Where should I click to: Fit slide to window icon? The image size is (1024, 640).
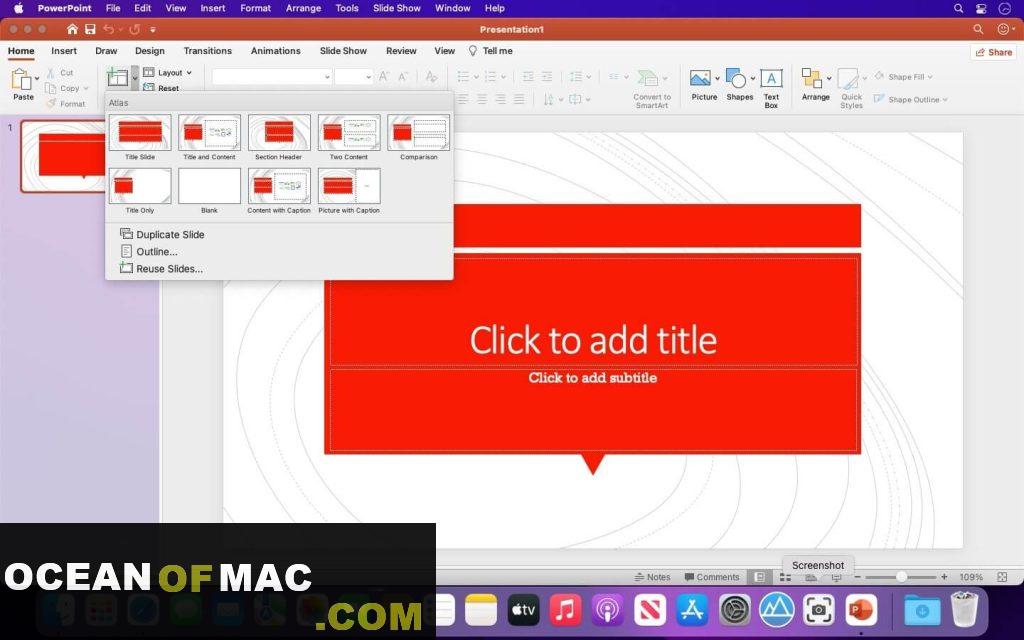coord(1002,577)
